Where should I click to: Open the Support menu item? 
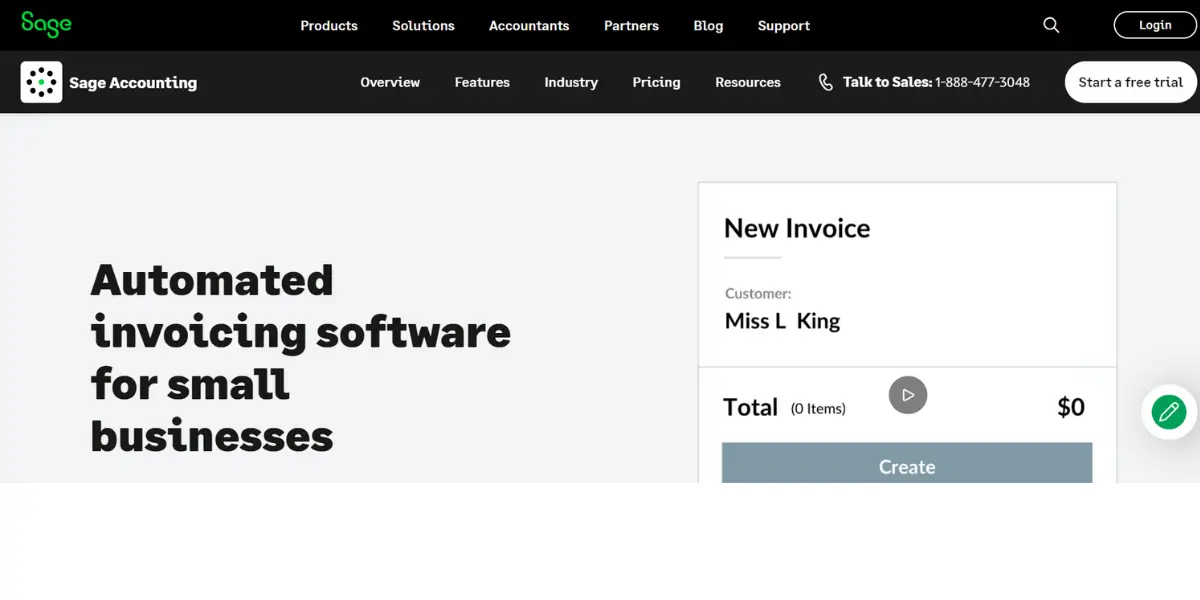pos(784,26)
